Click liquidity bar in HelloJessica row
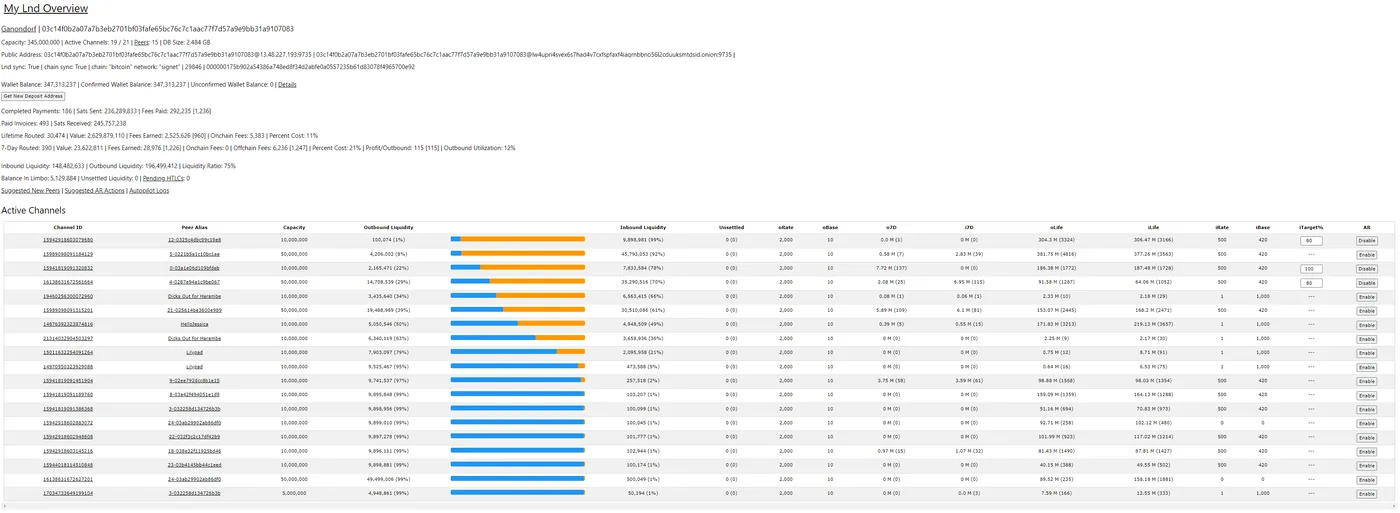 click(x=518, y=325)
